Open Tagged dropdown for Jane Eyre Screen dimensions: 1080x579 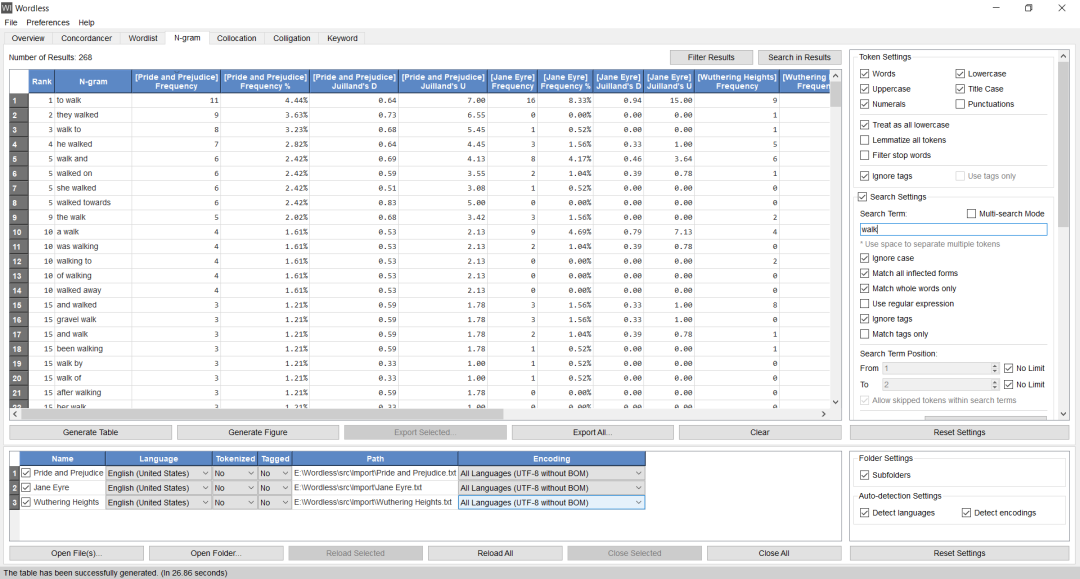coord(275,488)
